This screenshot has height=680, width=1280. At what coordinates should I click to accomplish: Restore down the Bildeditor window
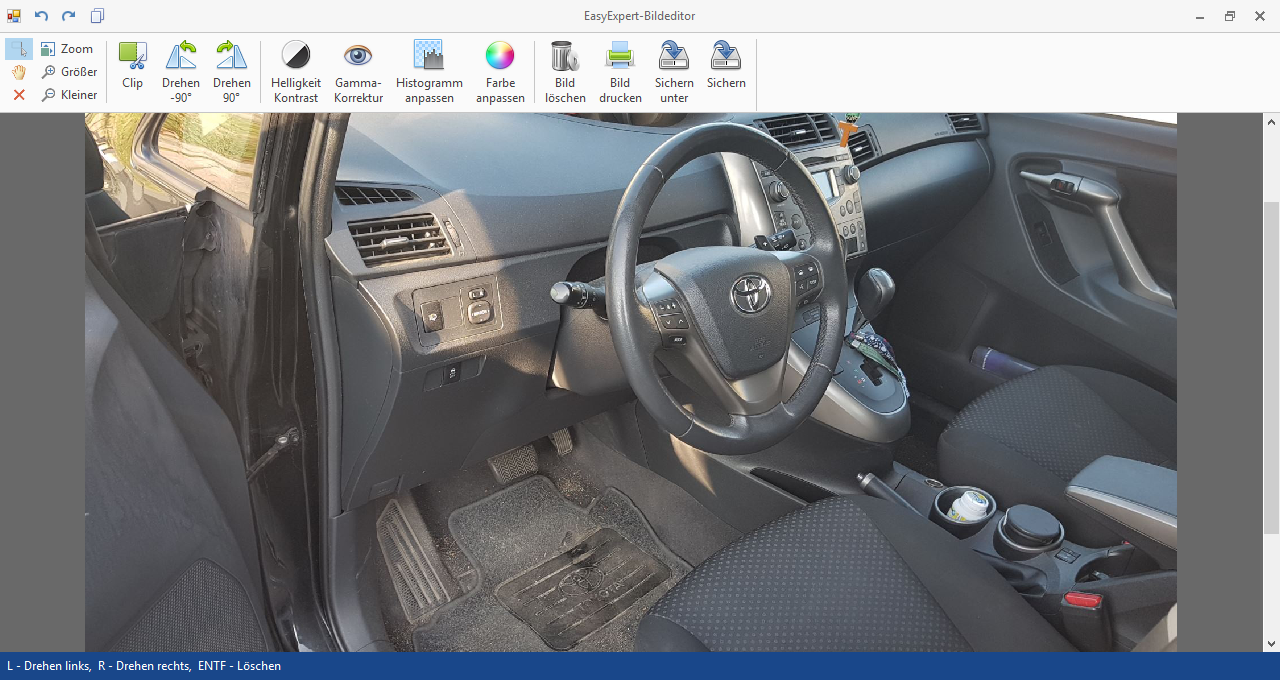(1230, 16)
